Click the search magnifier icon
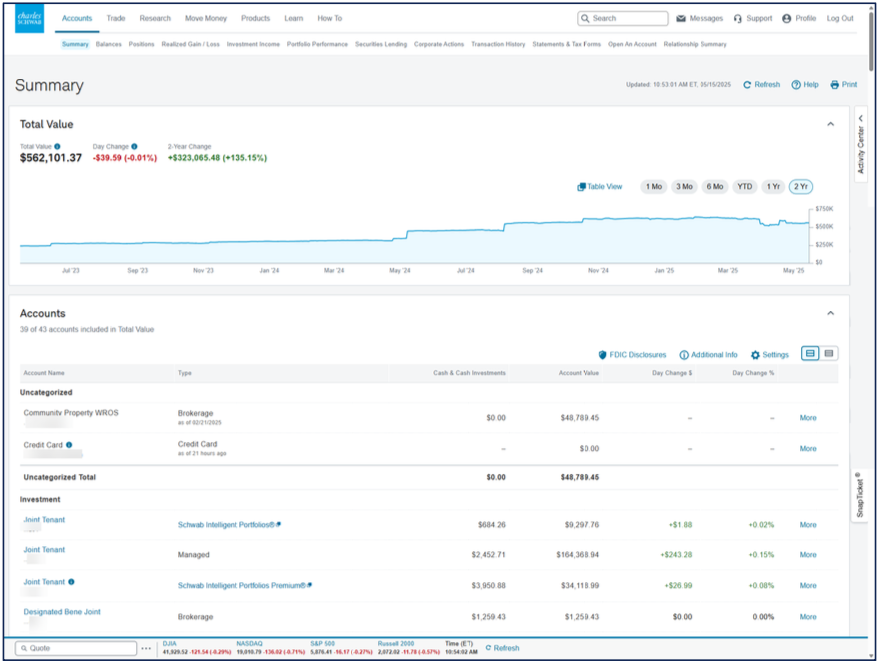Viewport: 880px width, 664px height. 585,19
